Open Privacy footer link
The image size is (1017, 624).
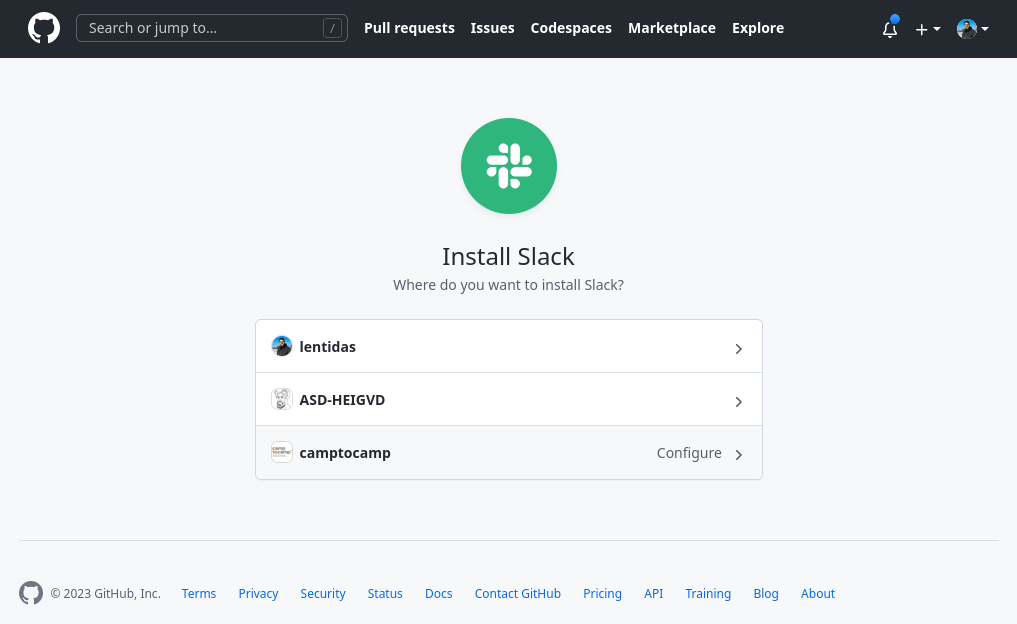tap(258, 594)
